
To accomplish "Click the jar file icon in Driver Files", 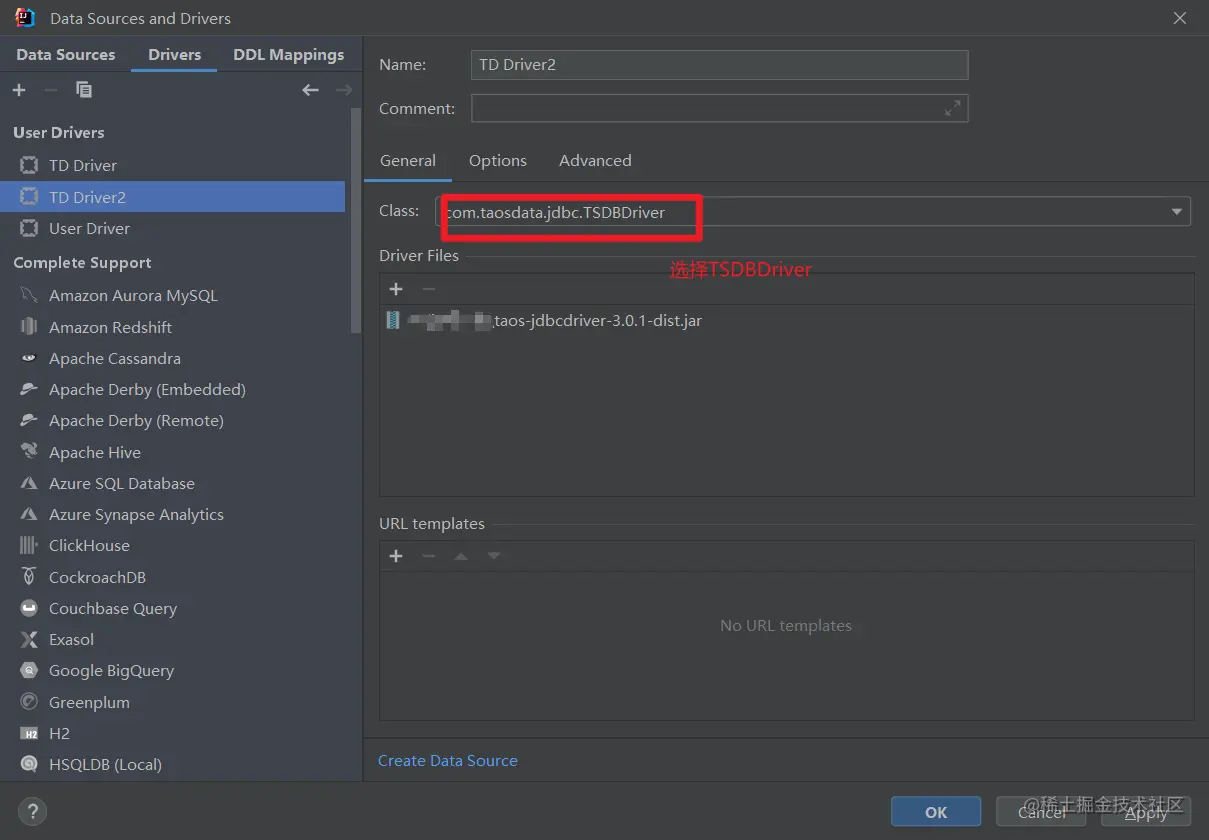I will click(393, 321).
